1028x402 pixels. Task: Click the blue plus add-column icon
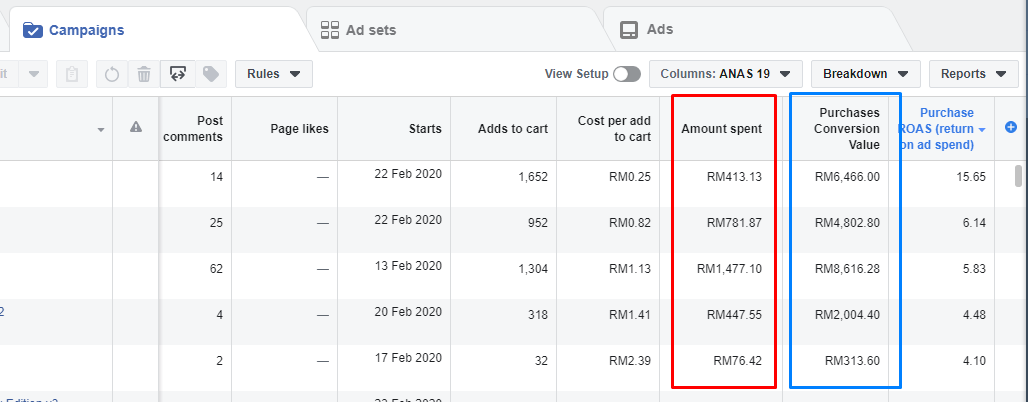[1010, 127]
